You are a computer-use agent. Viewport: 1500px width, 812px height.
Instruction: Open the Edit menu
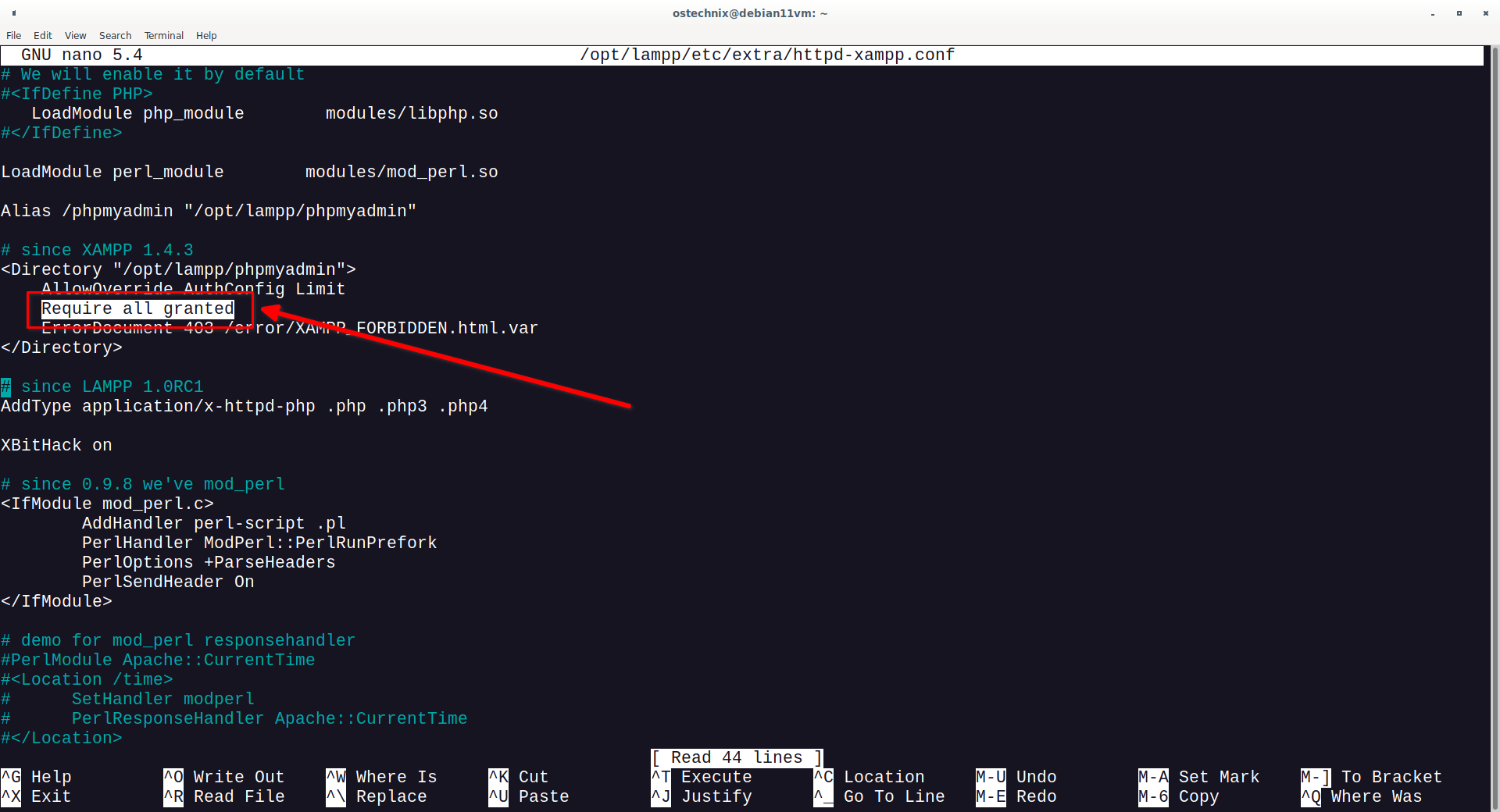pos(43,35)
